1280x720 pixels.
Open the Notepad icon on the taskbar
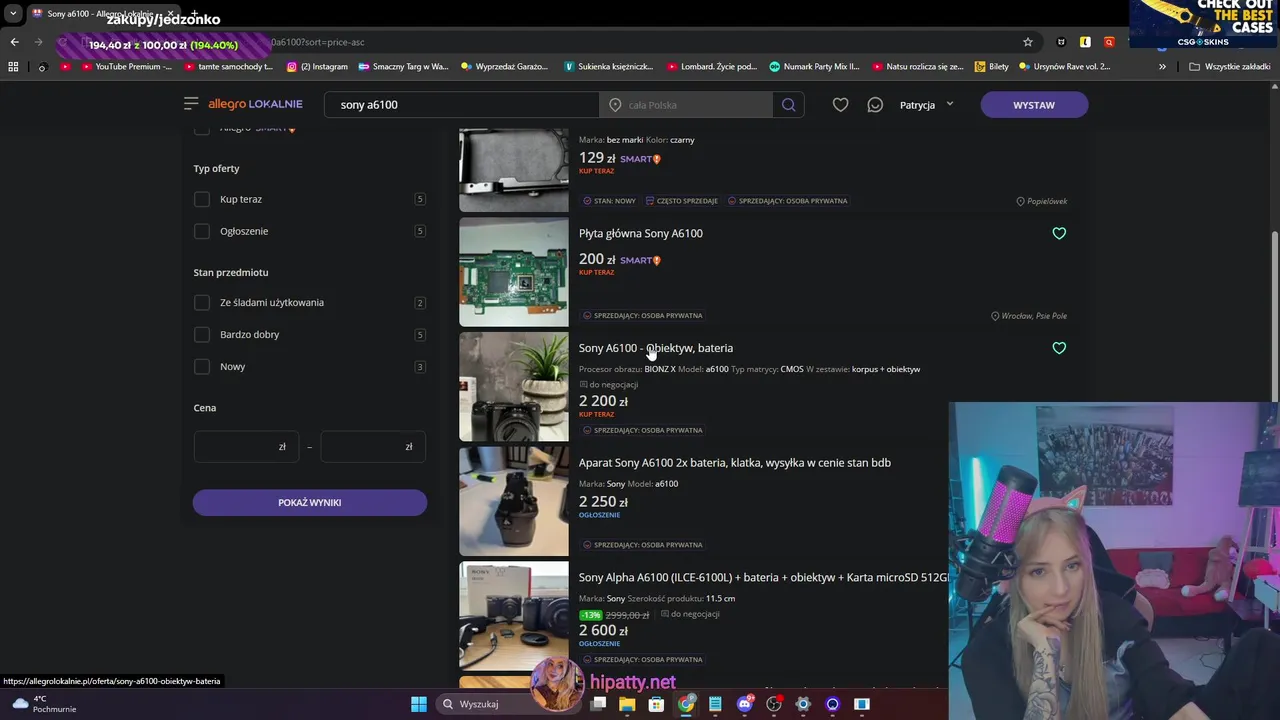tap(715, 704)
